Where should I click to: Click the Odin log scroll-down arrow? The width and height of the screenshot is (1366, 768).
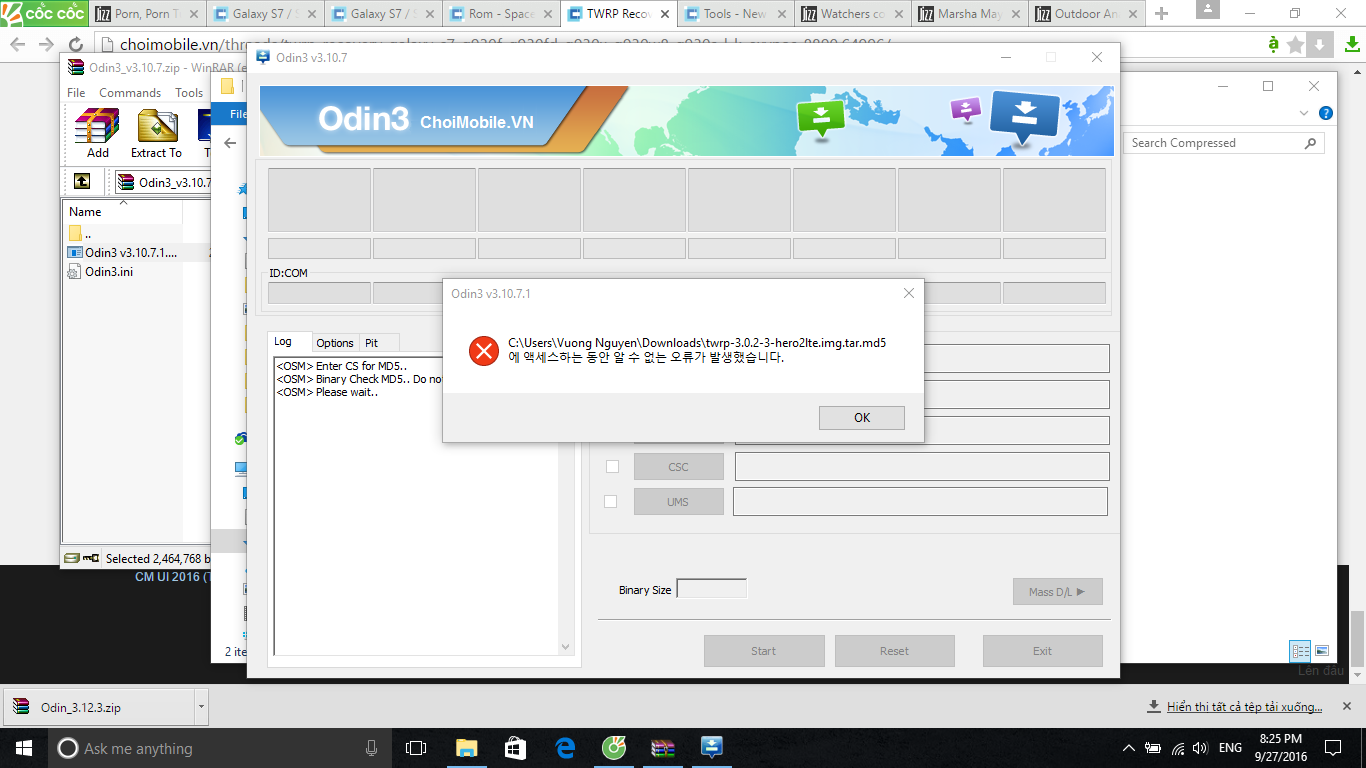coord(565,647)
